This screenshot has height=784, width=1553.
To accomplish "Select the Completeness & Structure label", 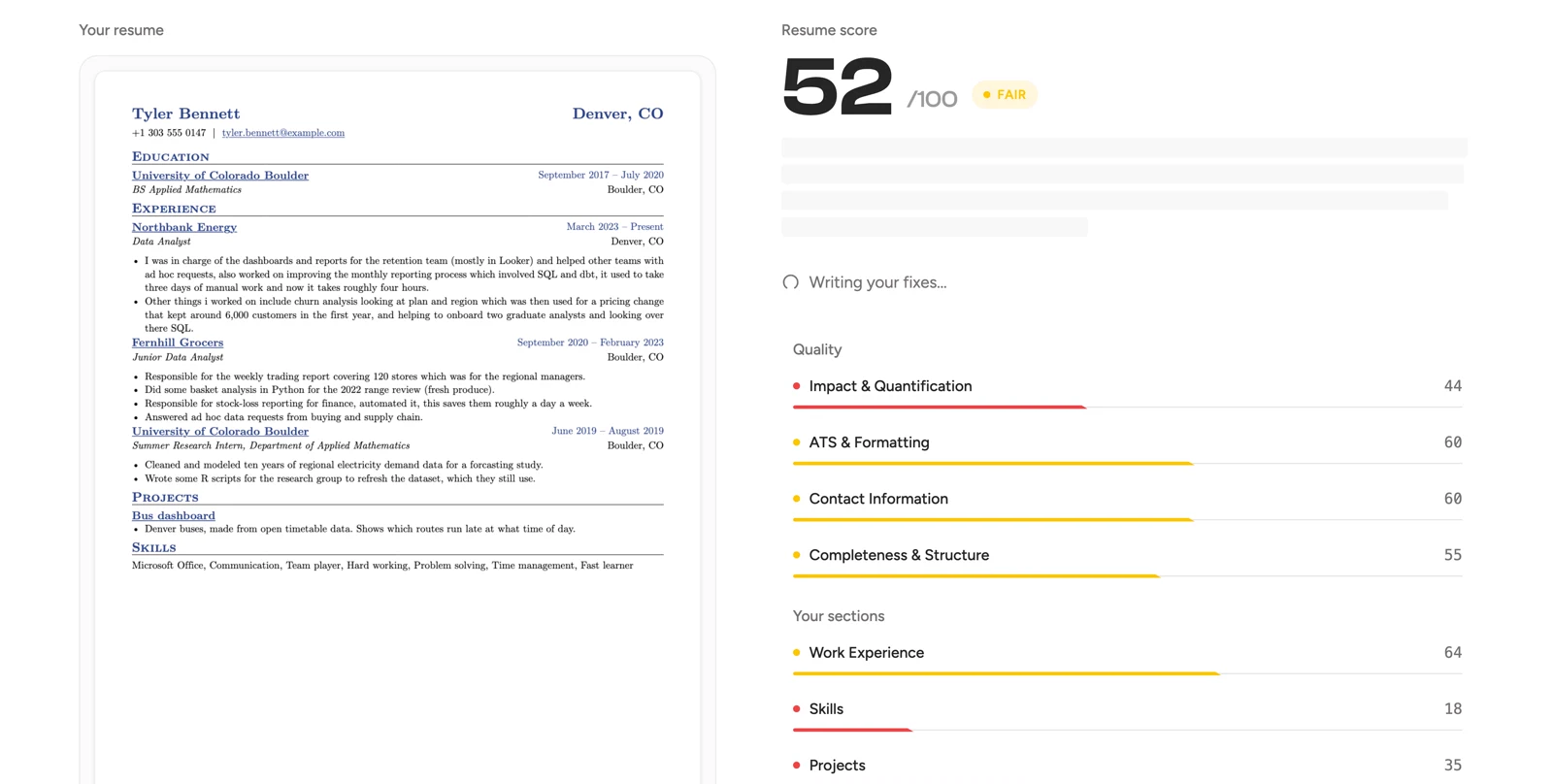I will click(899, 555).
